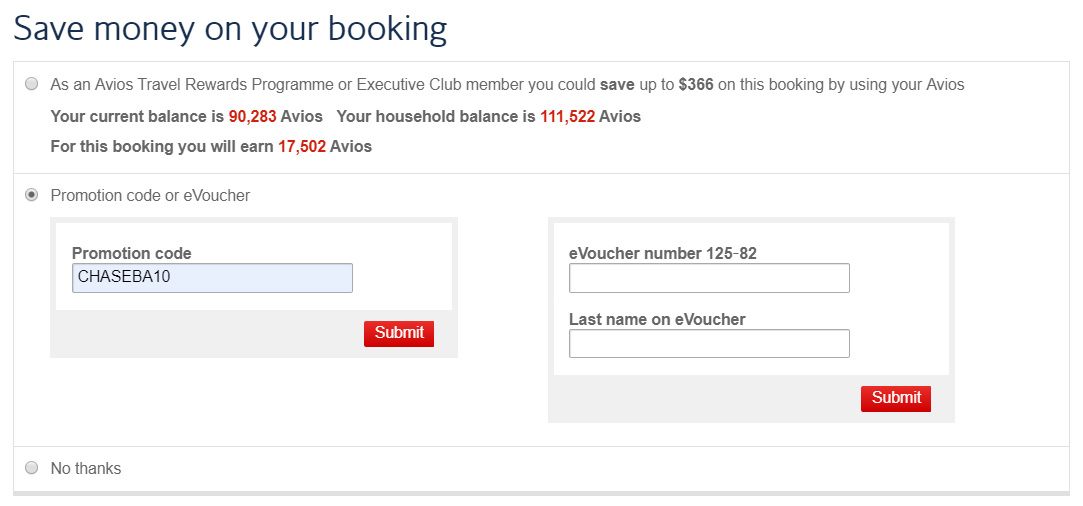Click the $366 savings amount

click(695, 85)
